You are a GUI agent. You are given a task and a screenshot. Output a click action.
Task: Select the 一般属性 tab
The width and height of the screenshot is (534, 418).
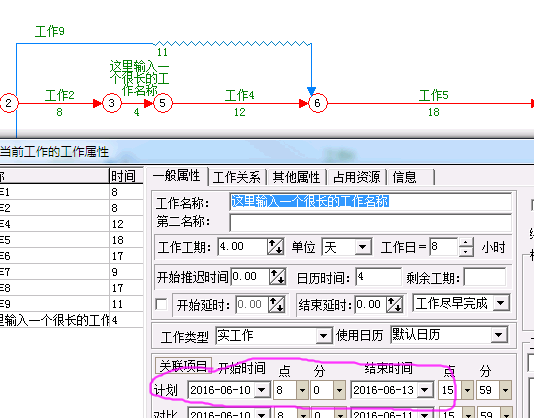(177, 176)
